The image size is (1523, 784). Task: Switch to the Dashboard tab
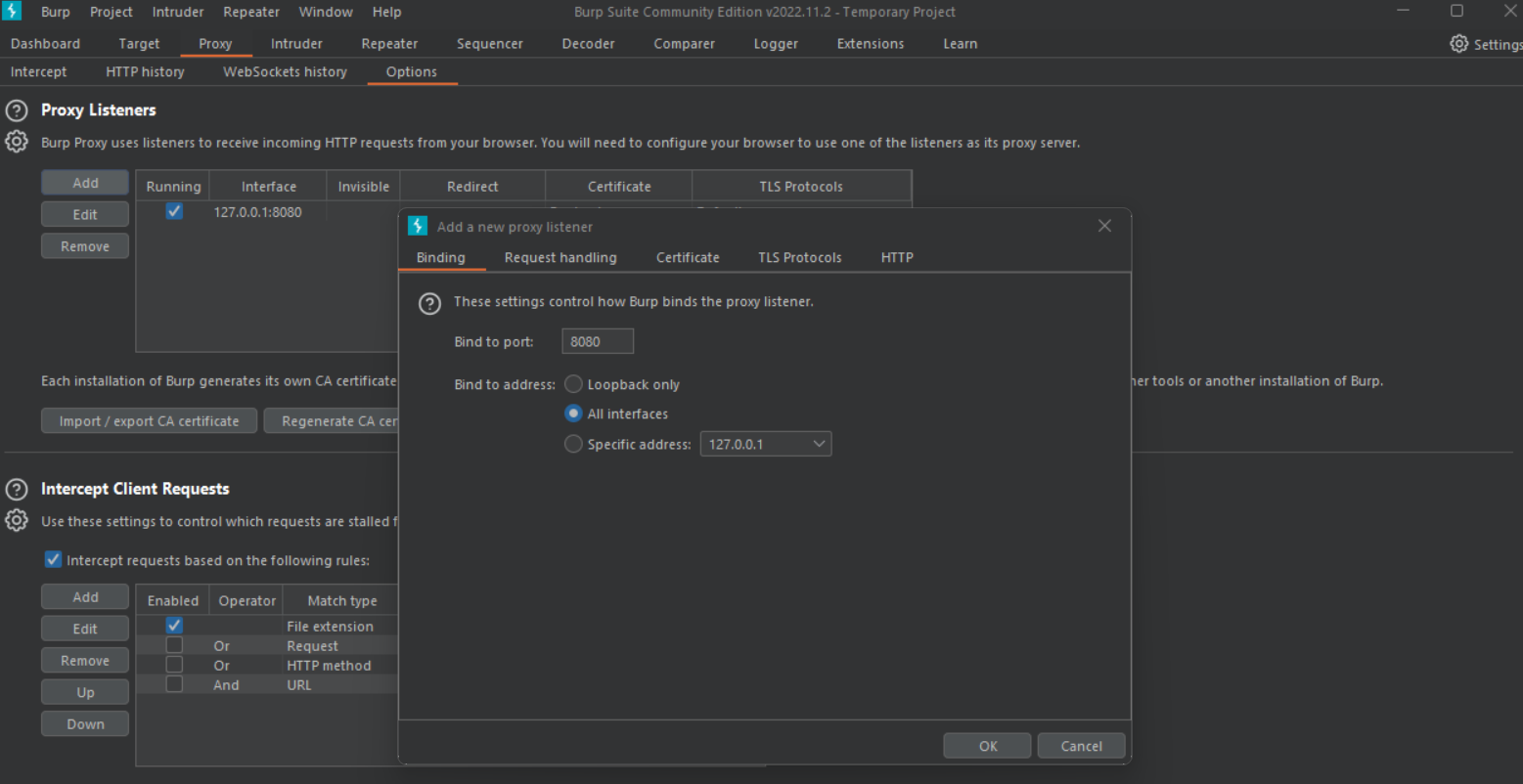click(46, 44)
